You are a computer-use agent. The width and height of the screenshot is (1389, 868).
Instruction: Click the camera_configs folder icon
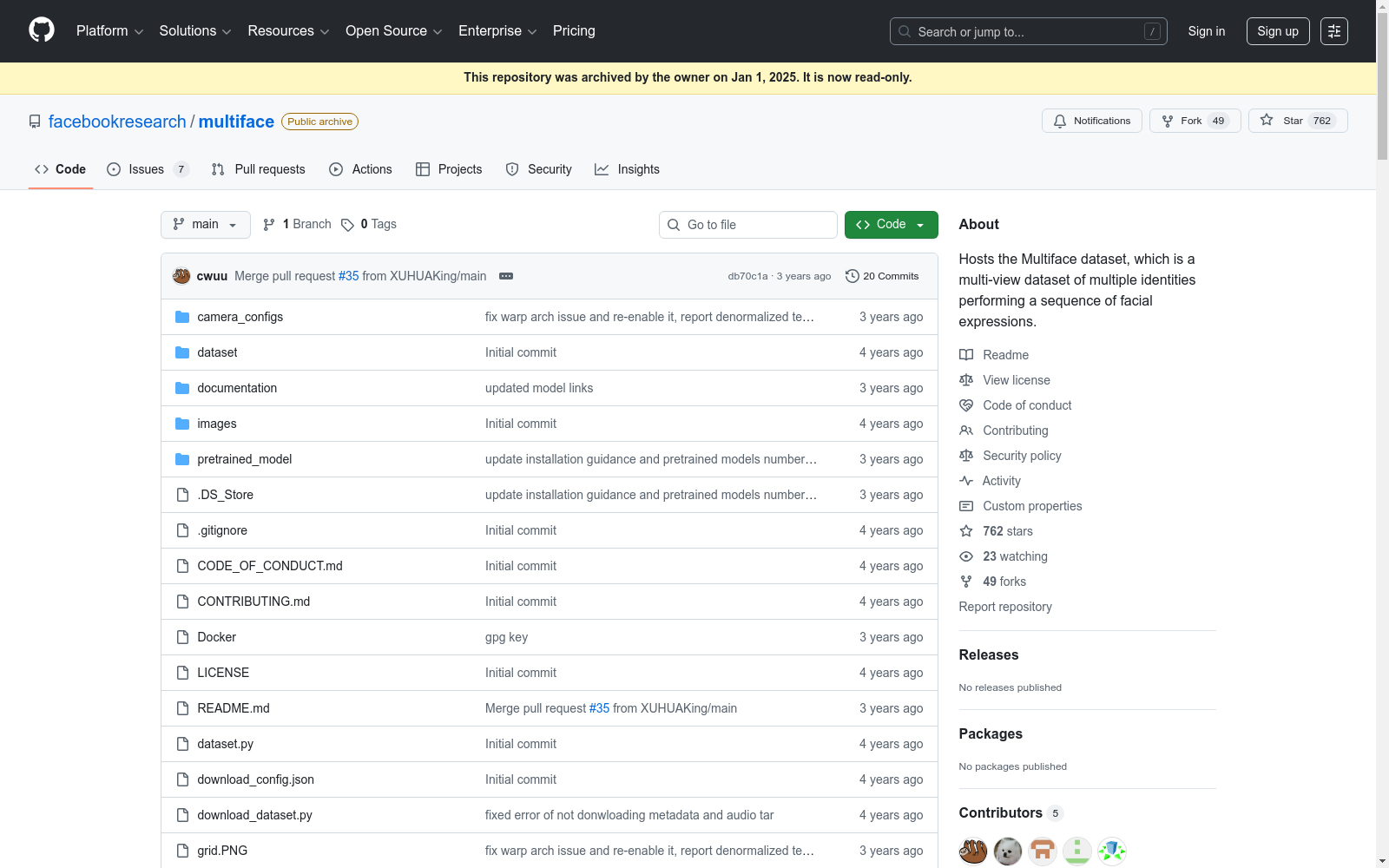pyautogui.click(x=182, y=317)
